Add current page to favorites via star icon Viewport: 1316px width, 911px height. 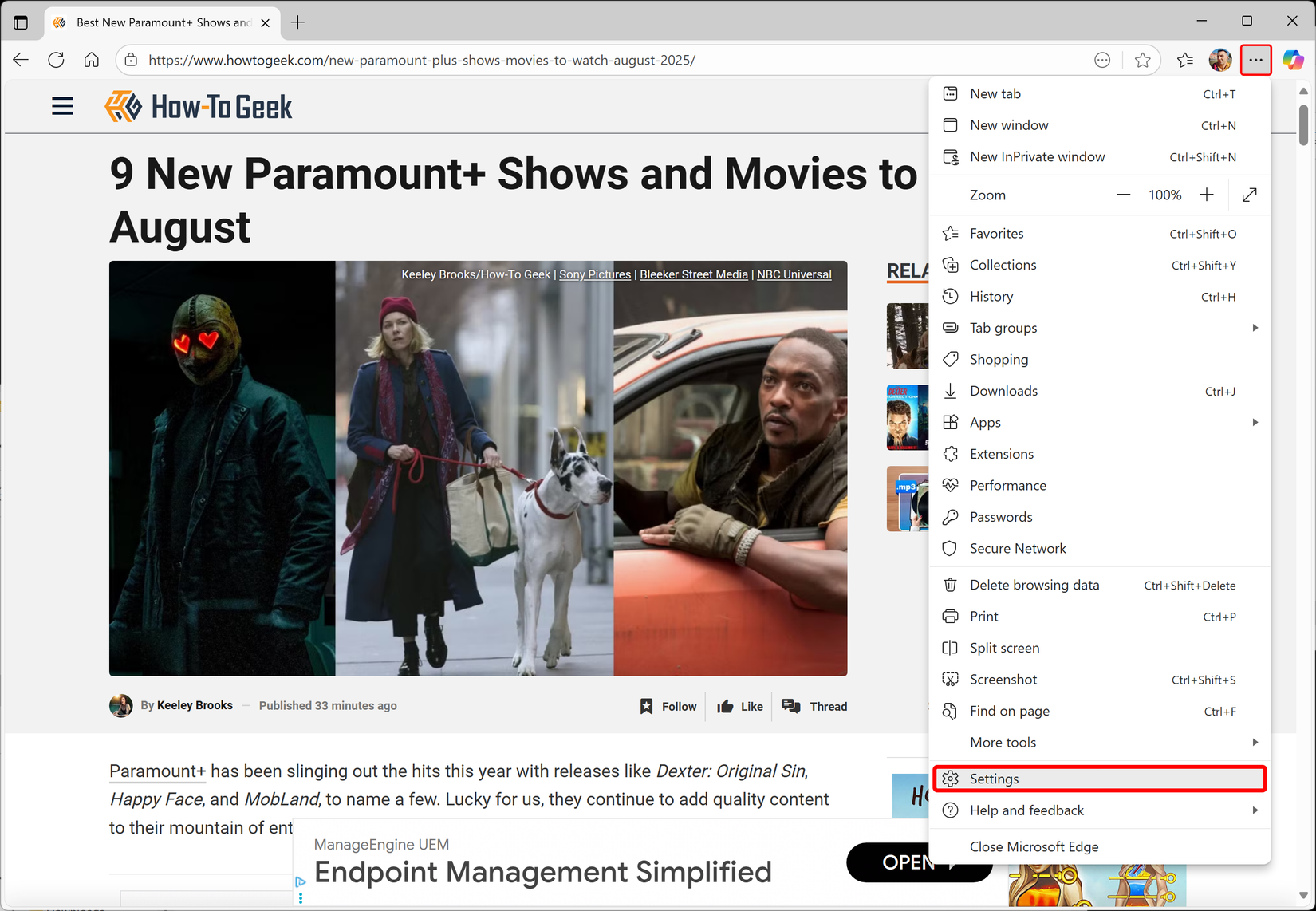point(1143,60)
